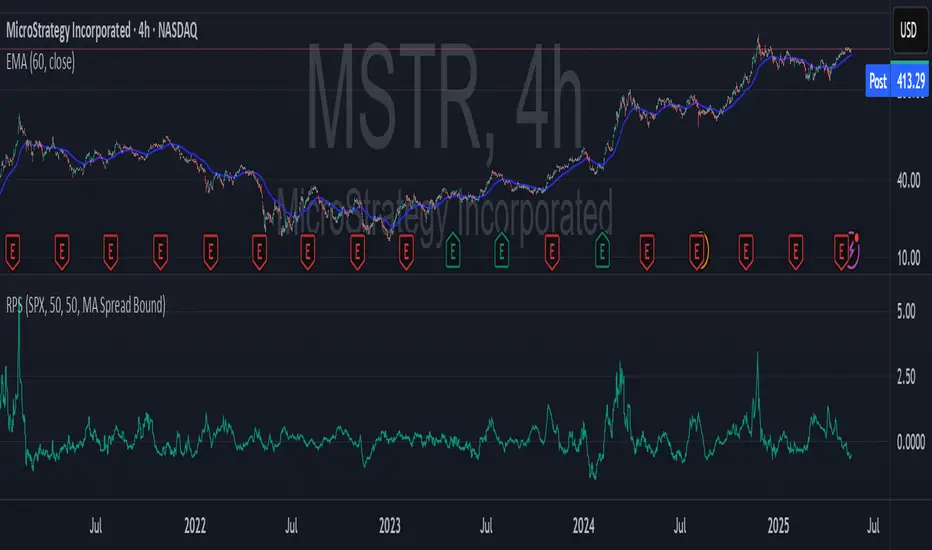The image size is (932, 550).
Task: Click red earnings marker just after 2025 label
Action: 795,252
